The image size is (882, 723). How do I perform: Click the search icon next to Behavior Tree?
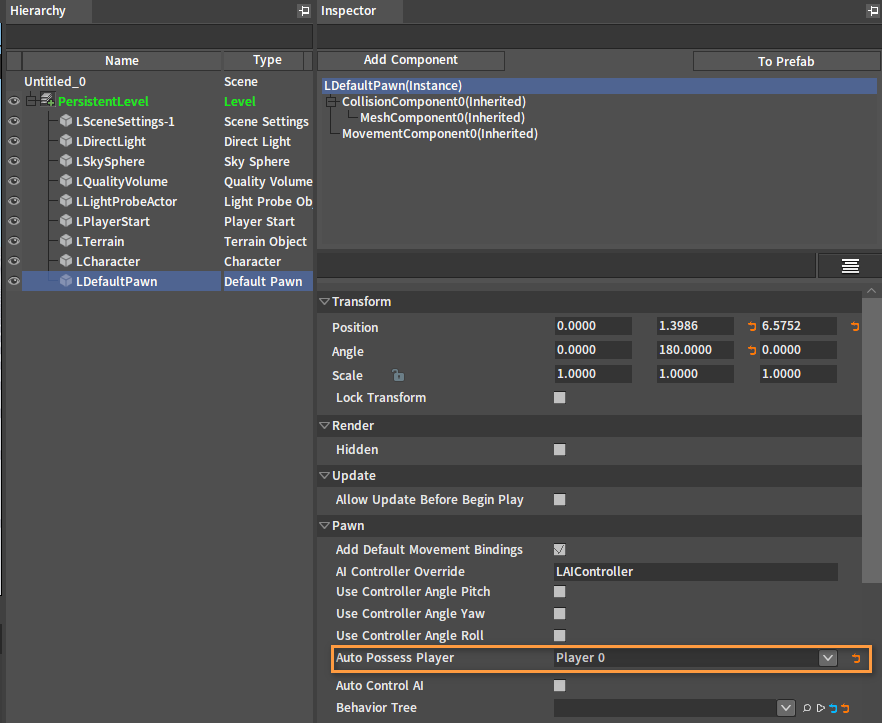coord(807,708)
